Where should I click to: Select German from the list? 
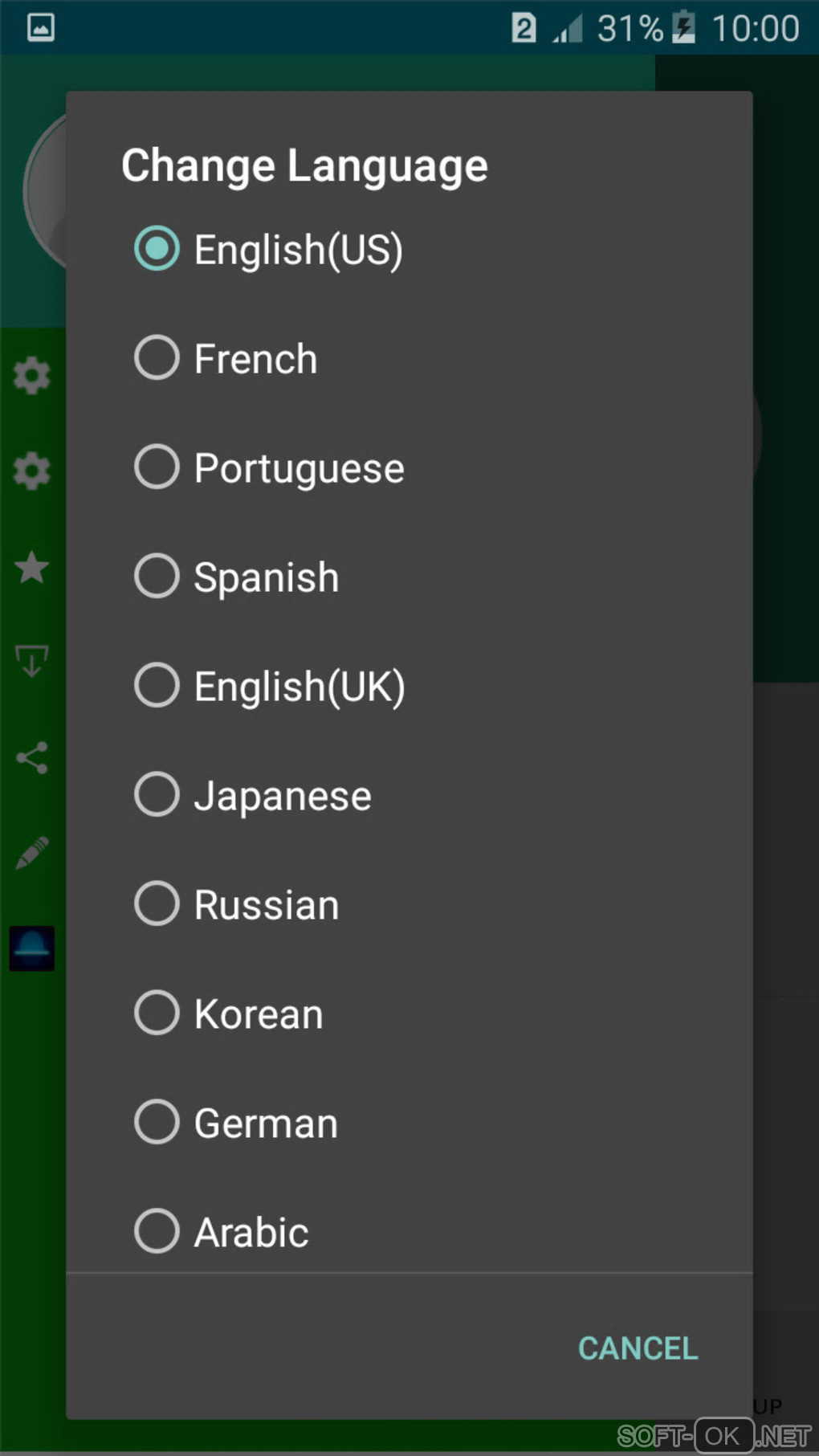click(157, 1123)
